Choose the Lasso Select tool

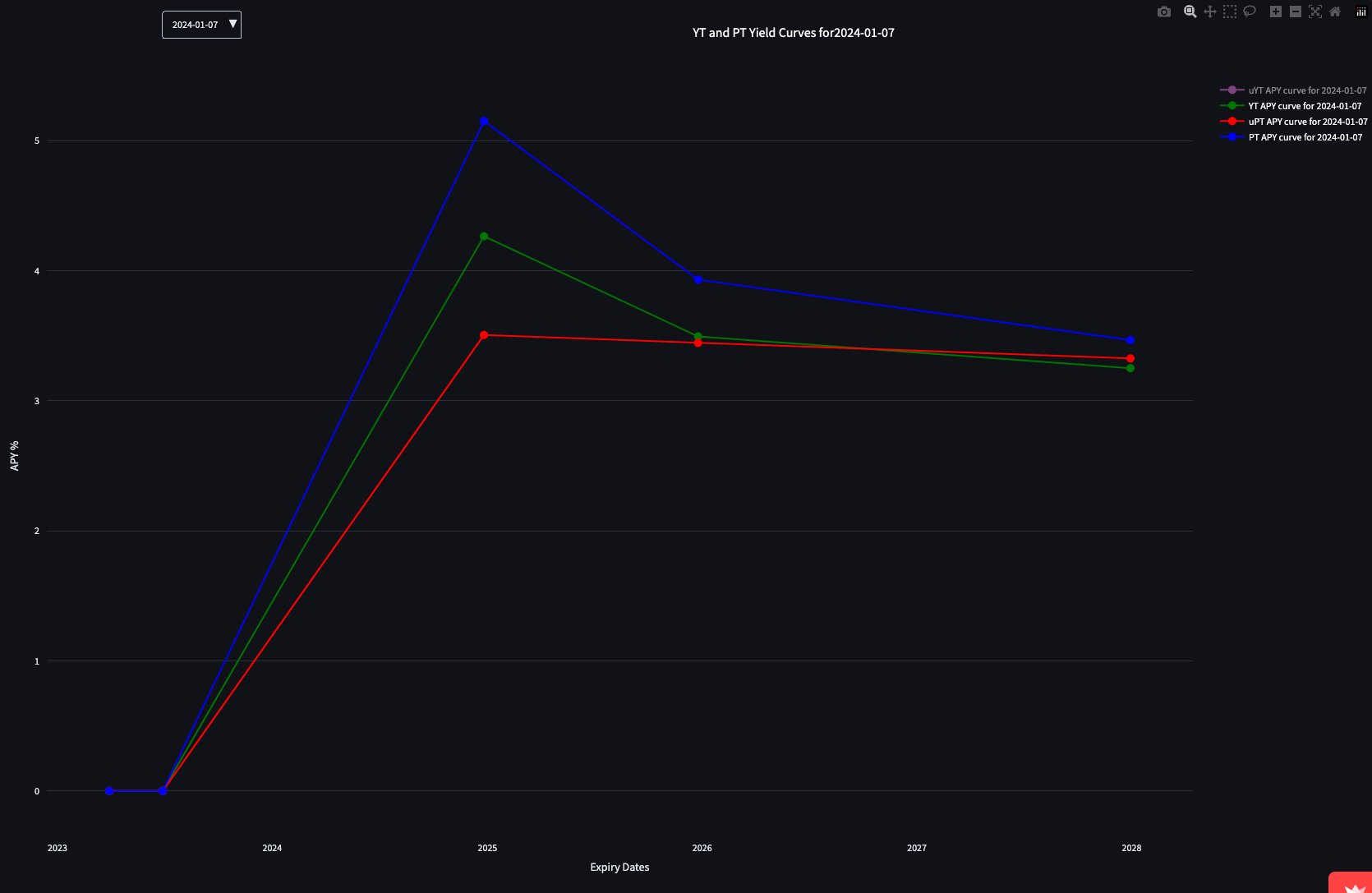pos(1250,12)
